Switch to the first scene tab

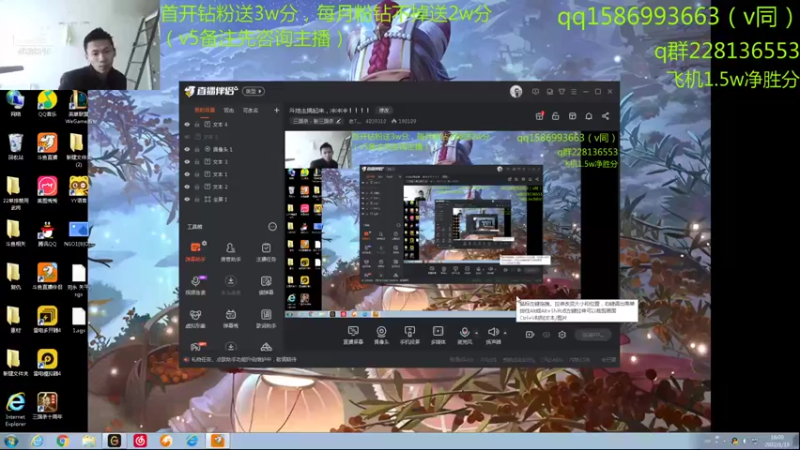pyautogui.click(x=205, y=110)
